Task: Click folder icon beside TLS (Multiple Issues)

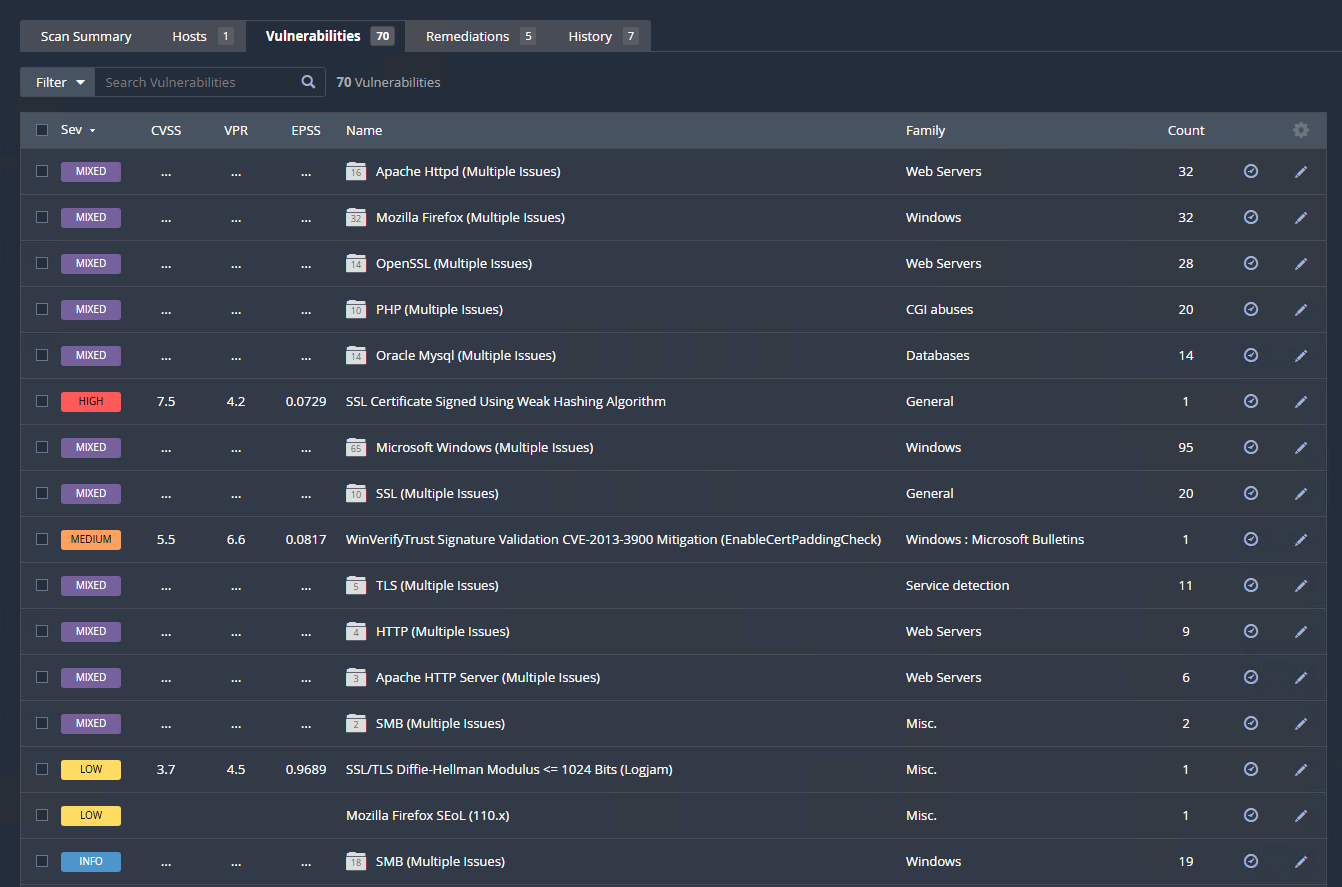Action: click(355, 586)
